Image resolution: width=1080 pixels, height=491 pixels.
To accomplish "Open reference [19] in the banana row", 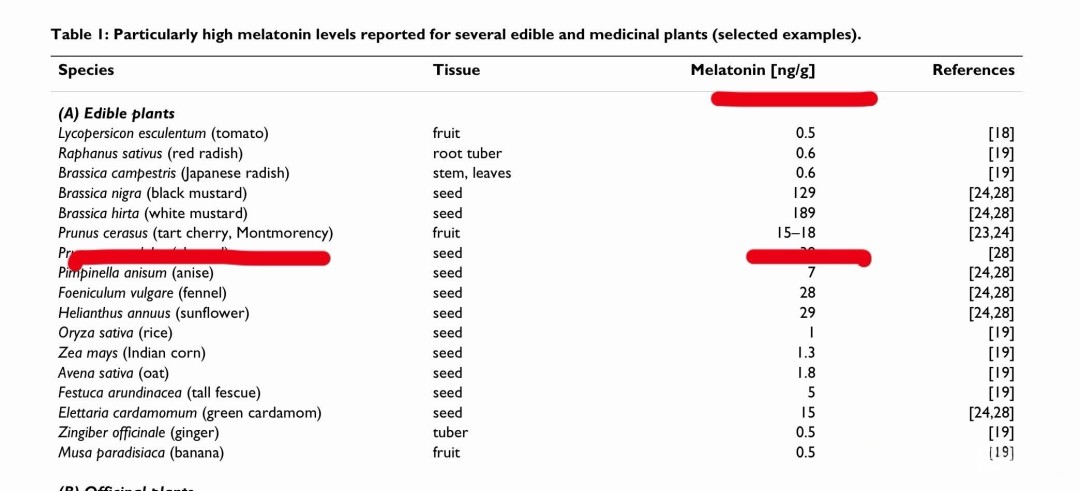I will click(x=1000, y=453).
